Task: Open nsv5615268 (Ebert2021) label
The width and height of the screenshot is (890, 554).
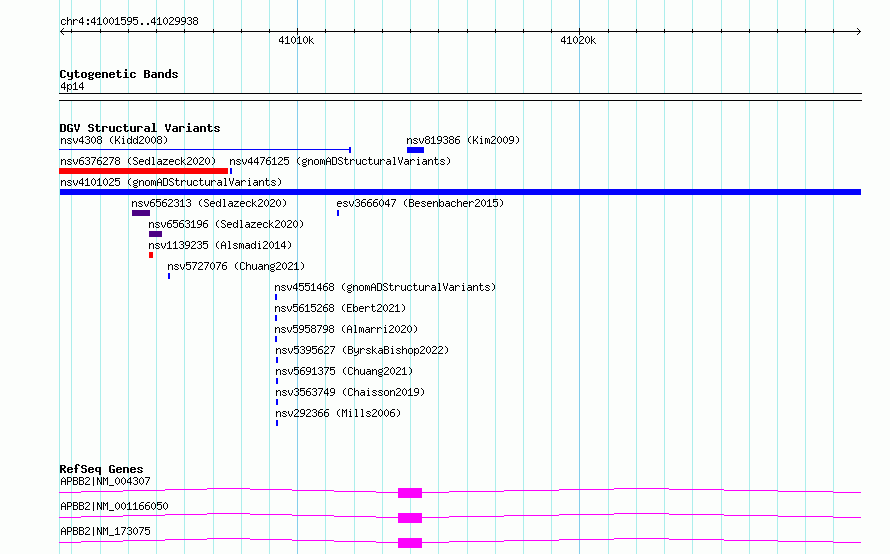Action: [340, 308]
